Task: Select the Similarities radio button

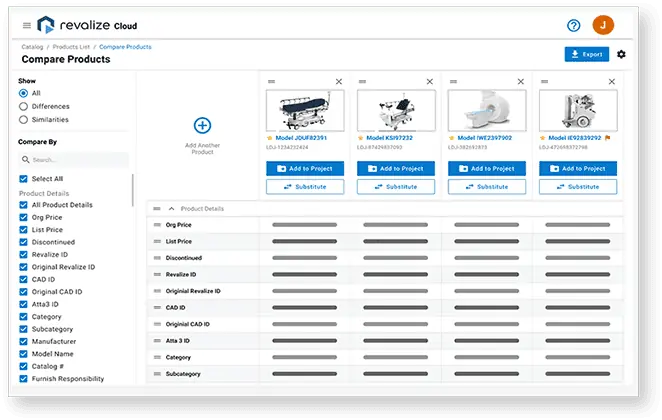Action: (x=23, y=119)
